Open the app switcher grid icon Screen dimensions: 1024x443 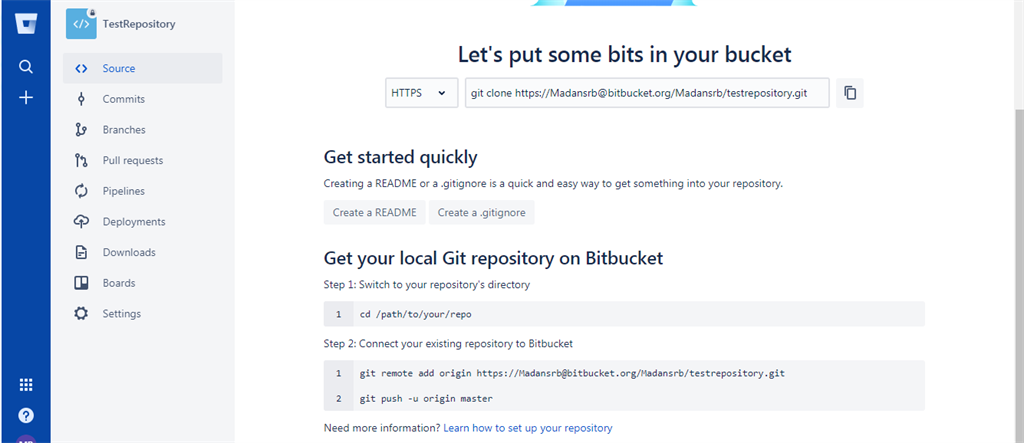(x=25, y=385)
